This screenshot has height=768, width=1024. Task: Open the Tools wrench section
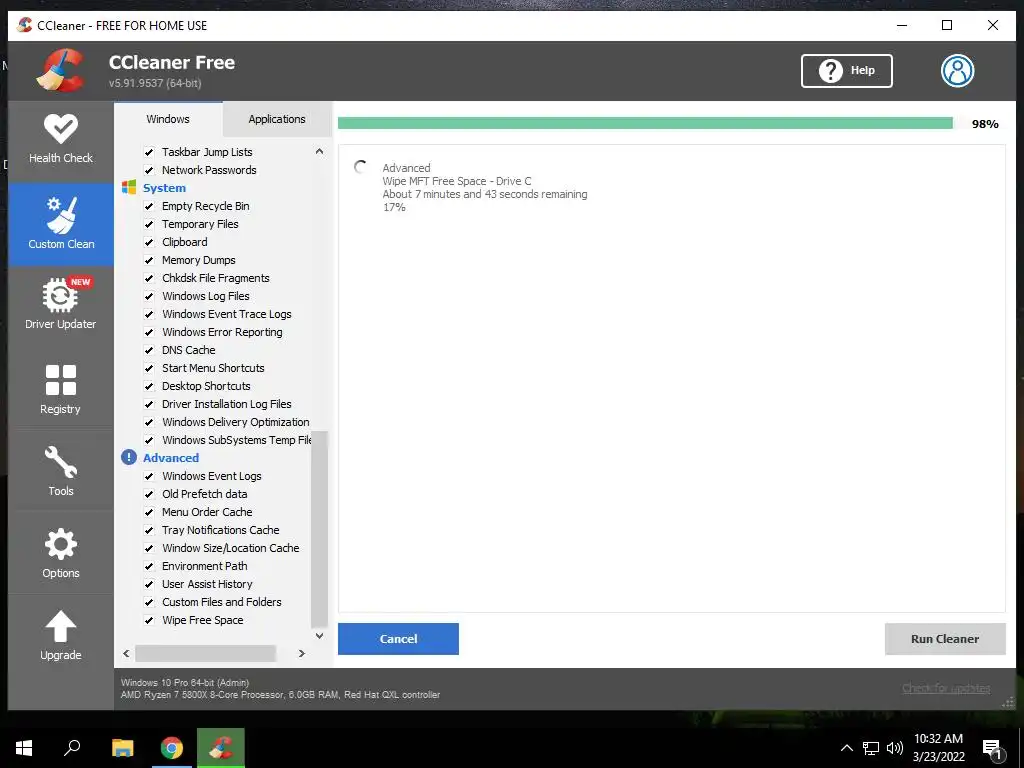[61, 472]
